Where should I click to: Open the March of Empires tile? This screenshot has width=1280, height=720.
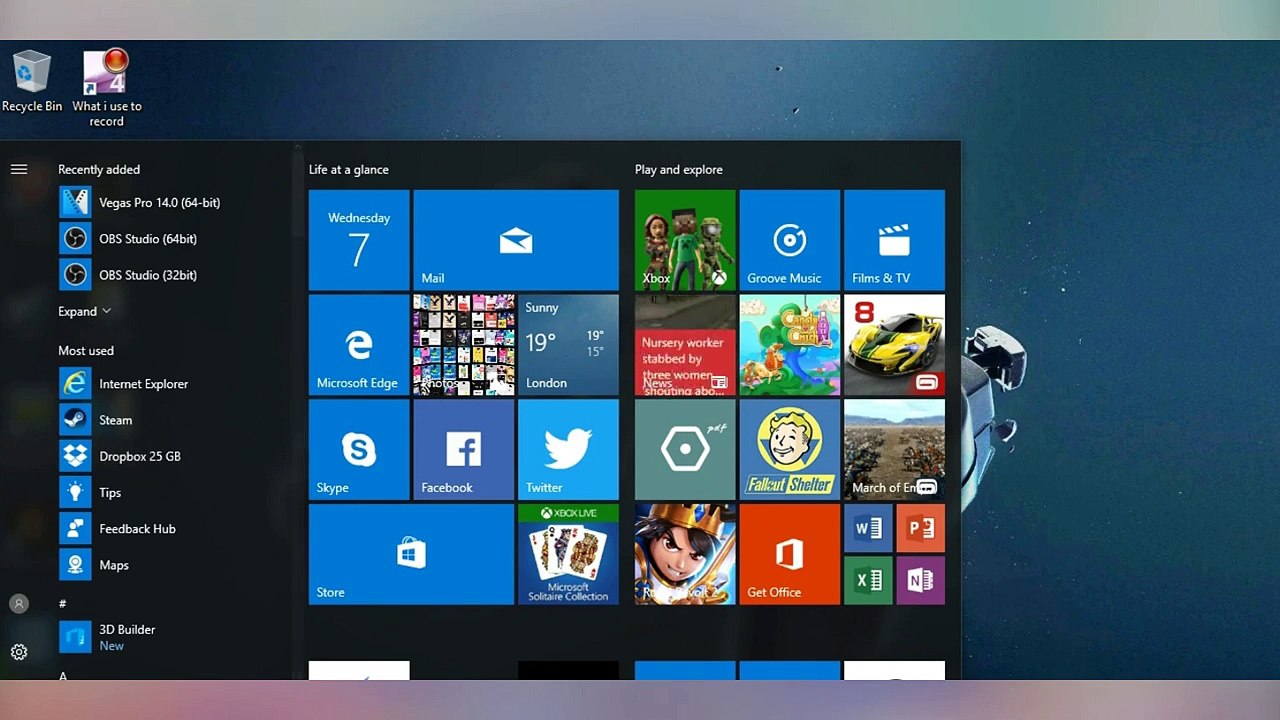(894, 449)
